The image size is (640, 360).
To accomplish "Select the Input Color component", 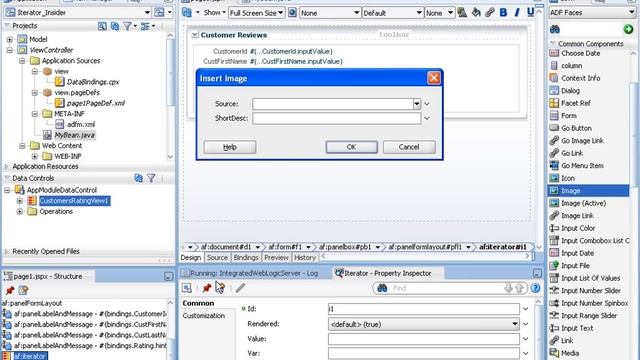I will (x=578, y=228).
